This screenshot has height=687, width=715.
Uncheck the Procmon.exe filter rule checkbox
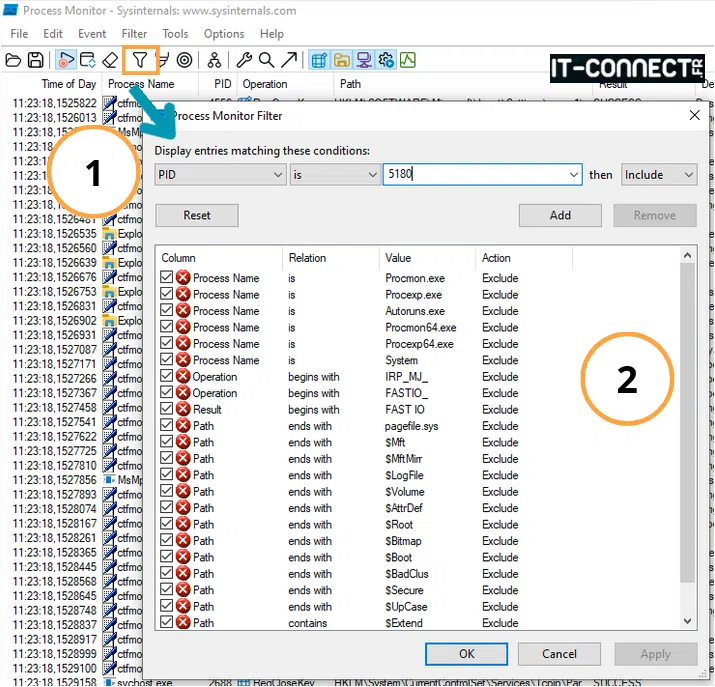[x=167, y=278]
